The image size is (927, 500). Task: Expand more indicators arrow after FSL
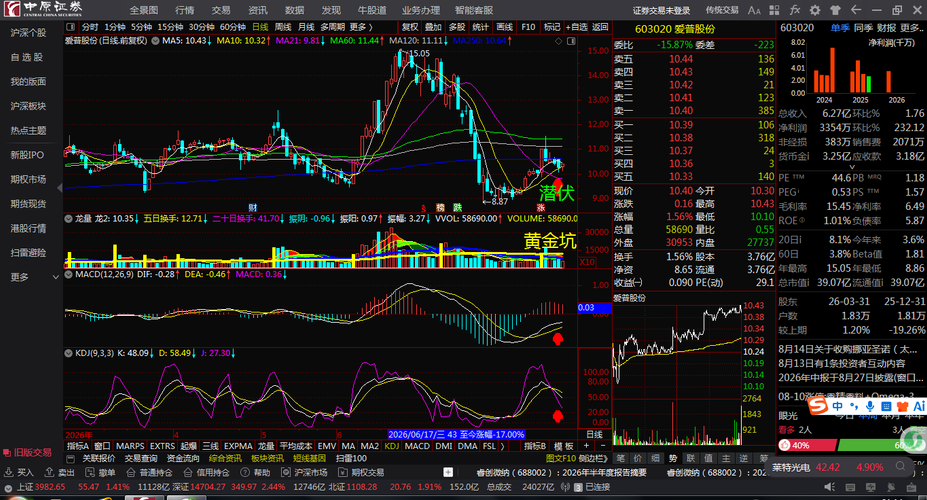pyautogui.click(x=503, y=446)
